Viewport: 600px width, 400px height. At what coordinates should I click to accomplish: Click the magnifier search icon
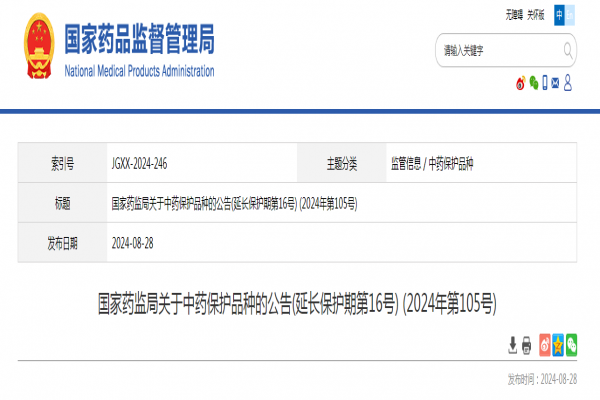(x=568, y=51)
